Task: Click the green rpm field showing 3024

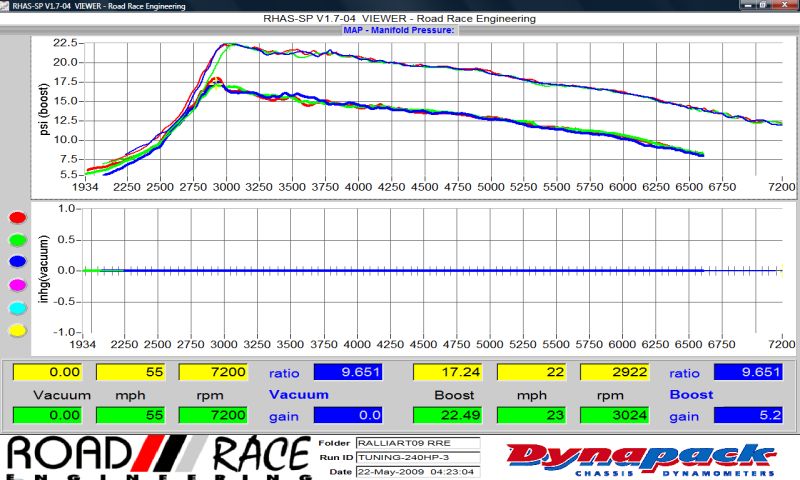Action: (612, 414)
